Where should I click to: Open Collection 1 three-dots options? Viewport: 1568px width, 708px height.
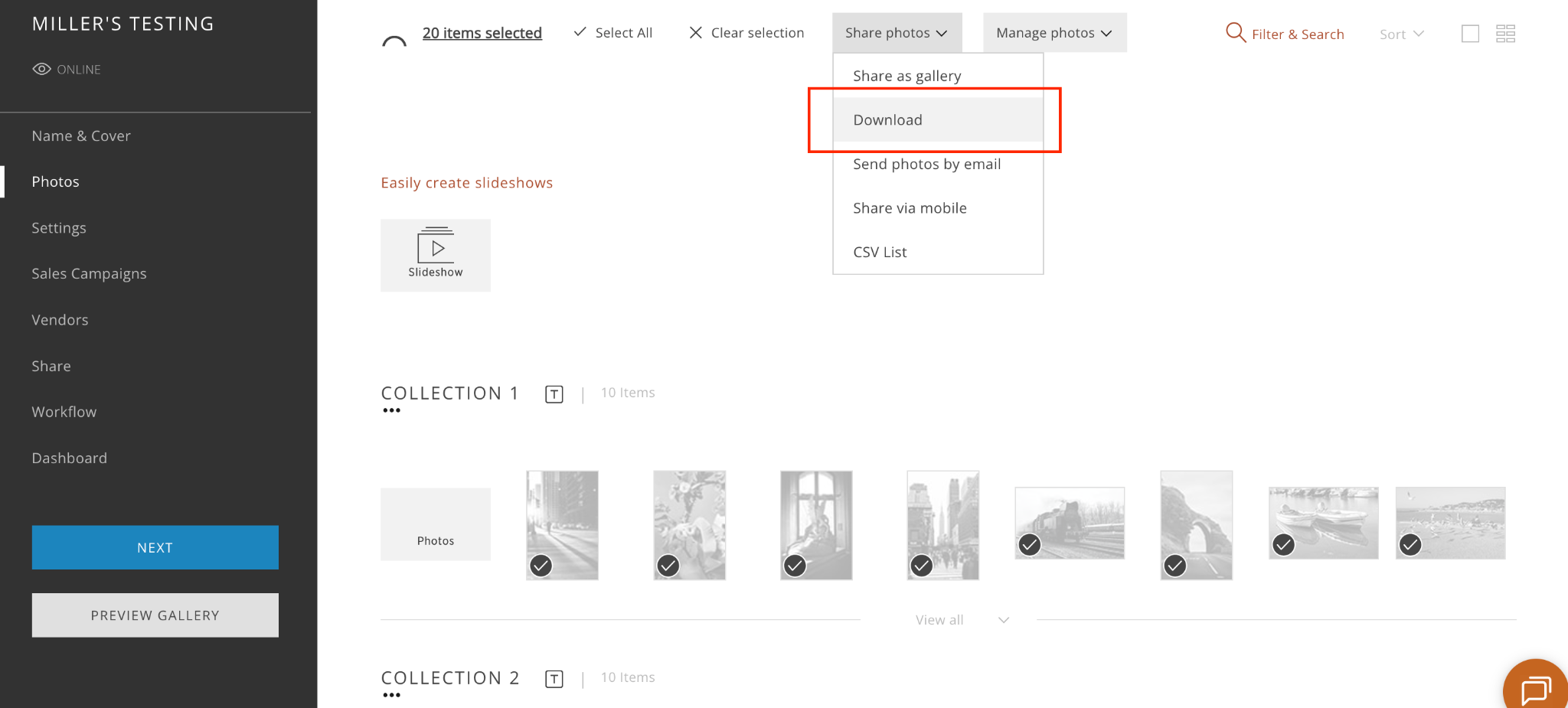[x=391, y=411]
